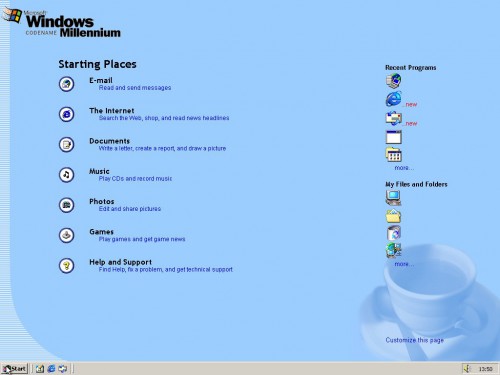
Task: Open the Recycle Bin icon
Action: point(394,233)
